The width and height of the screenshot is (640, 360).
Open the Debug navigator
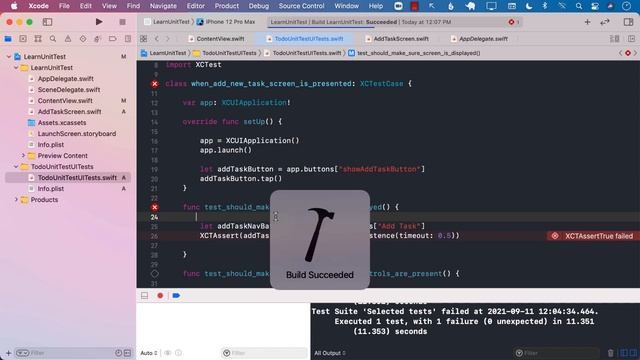point(98,39)
